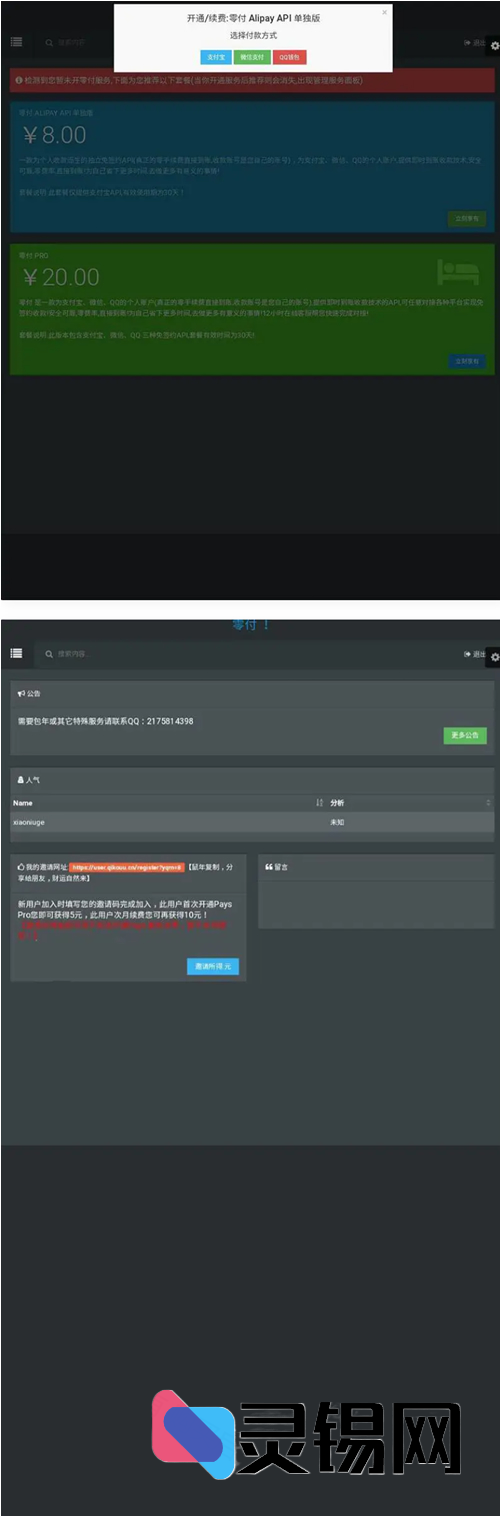The height and width of the screenshot is (1516, 500).
Task: Open hamburger menu on the 公告 dashboard page
Action: [x=16, y=653]
